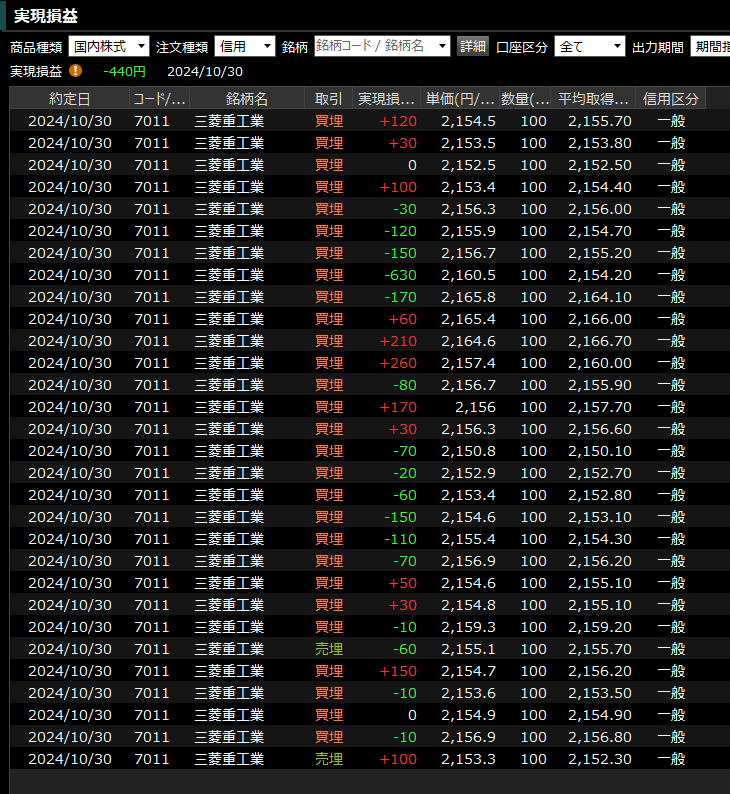Viewport: 730px width, 794px height.
Task: Sort by the 取引 column header
Action: (x=329, y=98)
